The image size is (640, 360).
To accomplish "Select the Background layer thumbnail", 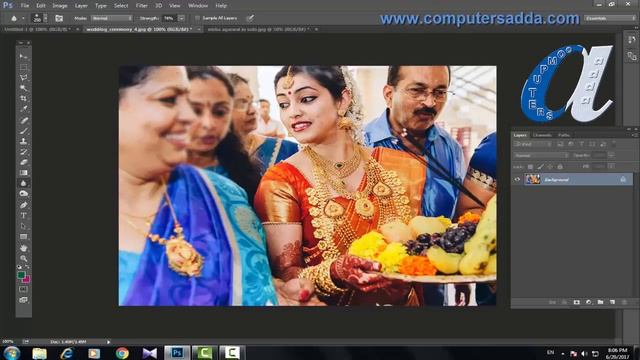I will click(x=532, y=179).
